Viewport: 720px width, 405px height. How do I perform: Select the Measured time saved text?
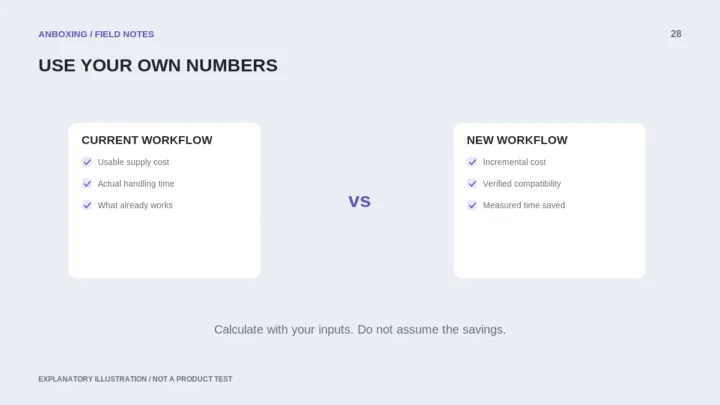click(524, 205)
